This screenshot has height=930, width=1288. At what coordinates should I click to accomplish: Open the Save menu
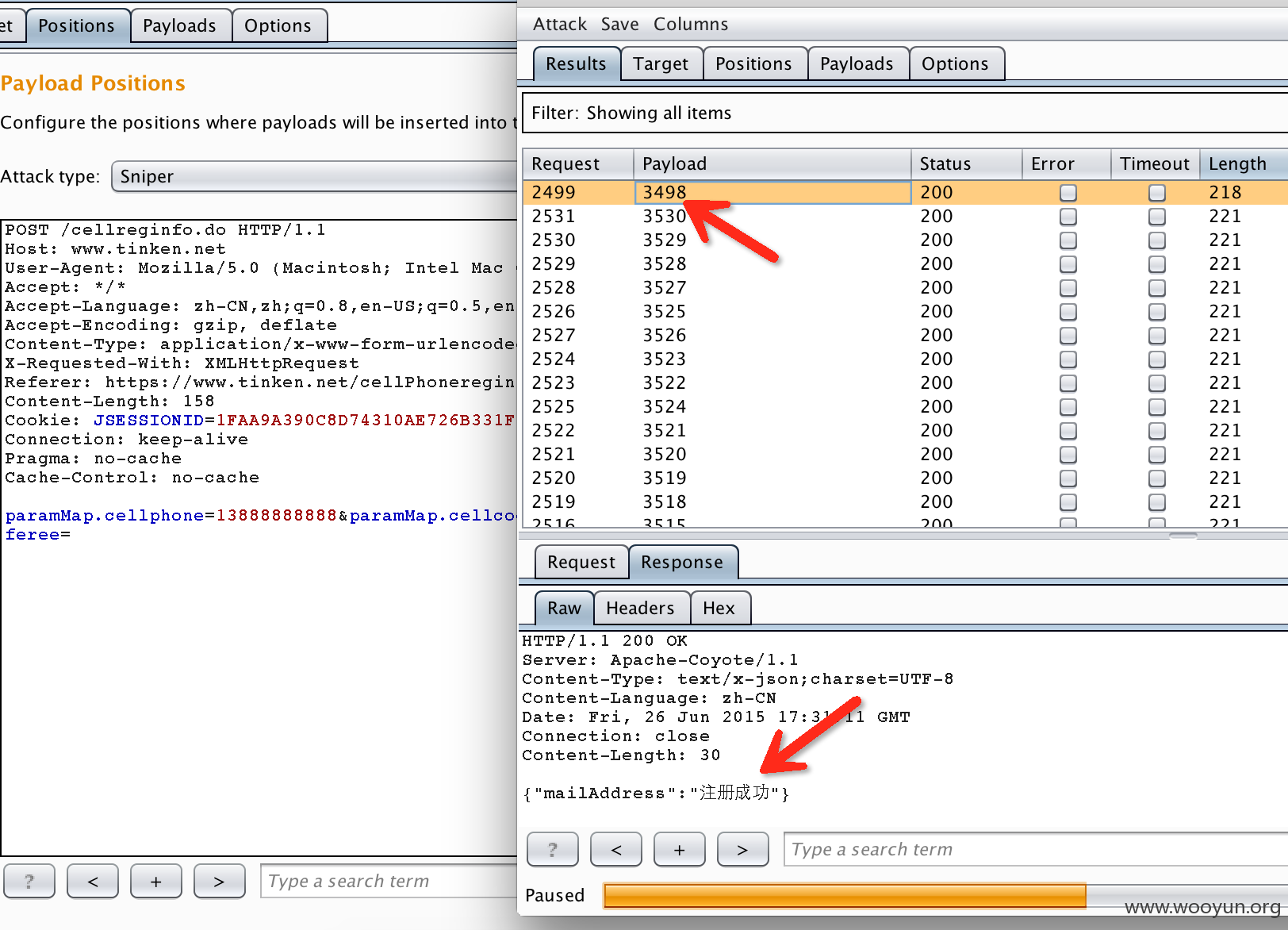click(619, 25)
